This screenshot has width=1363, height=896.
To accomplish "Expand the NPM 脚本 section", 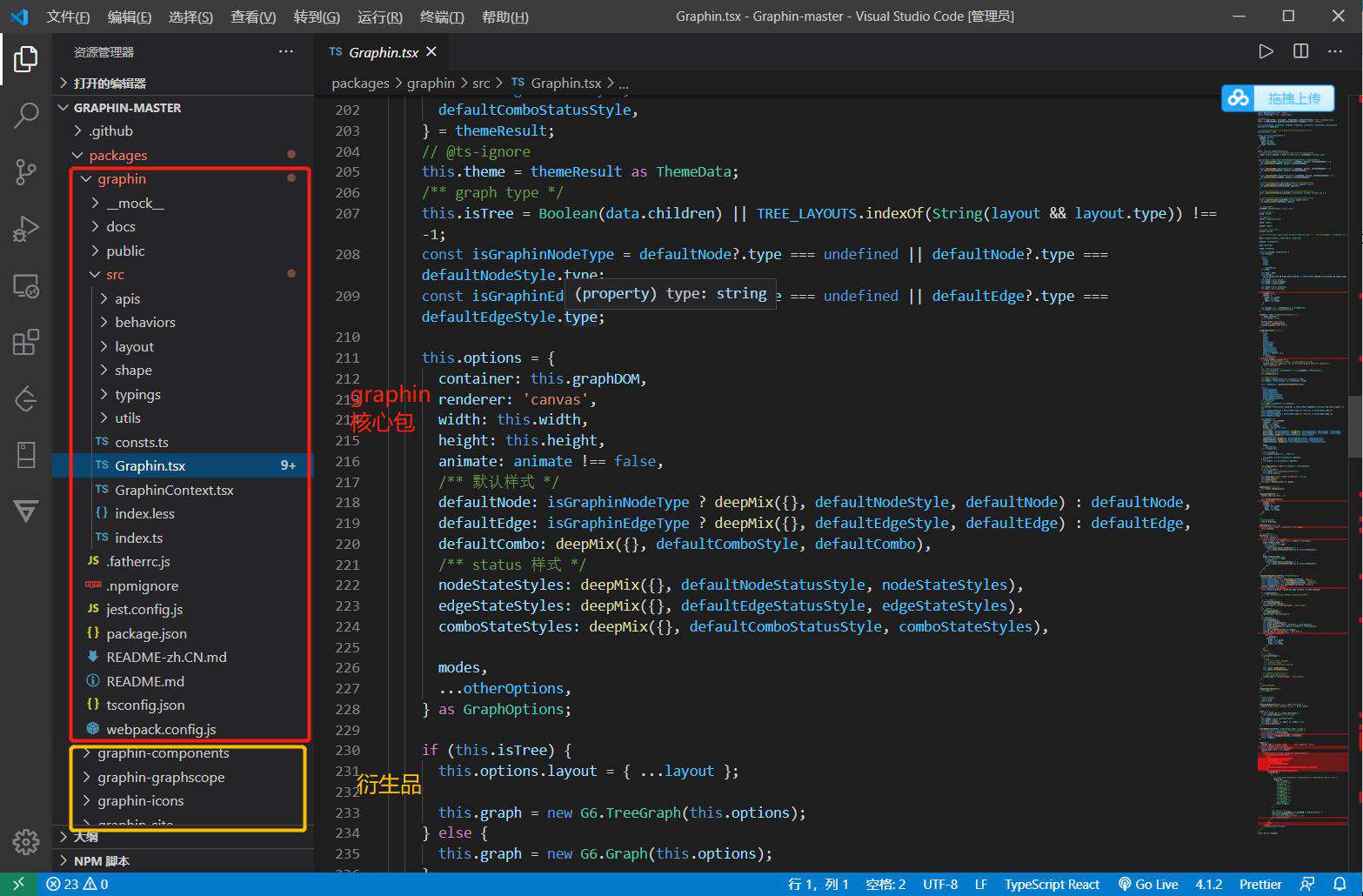I will pos(183,860).
